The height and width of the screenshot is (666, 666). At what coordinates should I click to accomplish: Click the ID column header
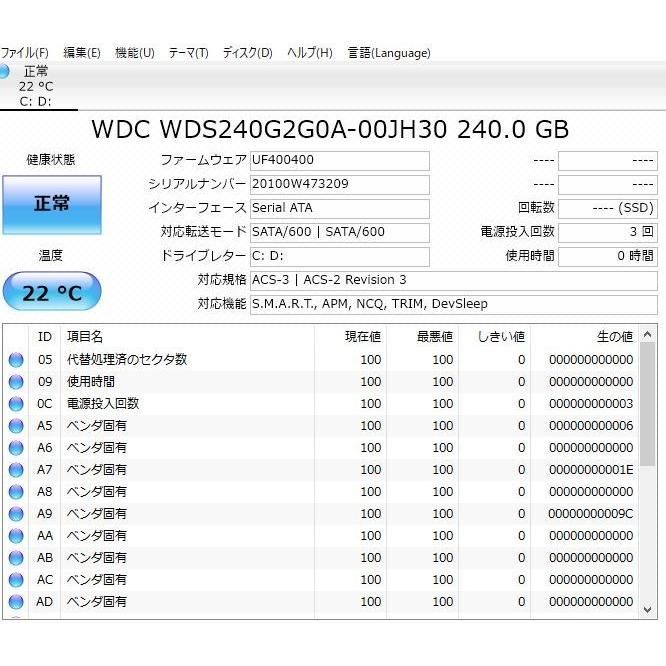[45, 337]
